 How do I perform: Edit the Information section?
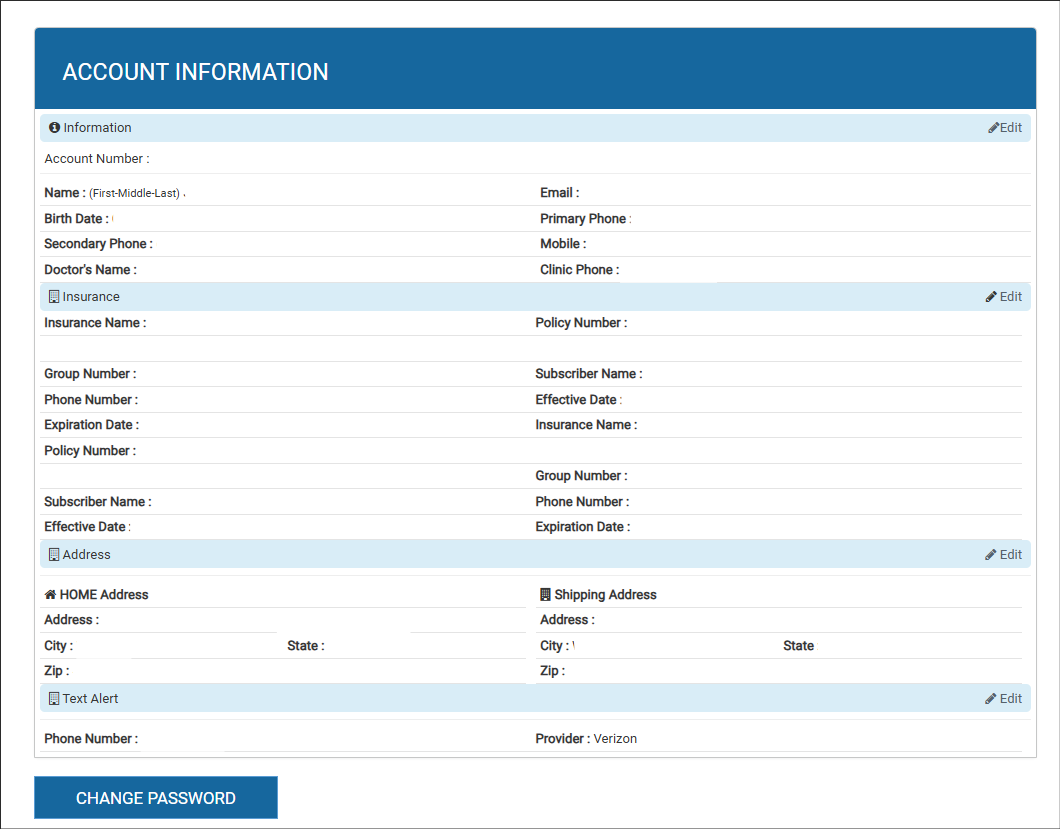[x=1005, y=127]
